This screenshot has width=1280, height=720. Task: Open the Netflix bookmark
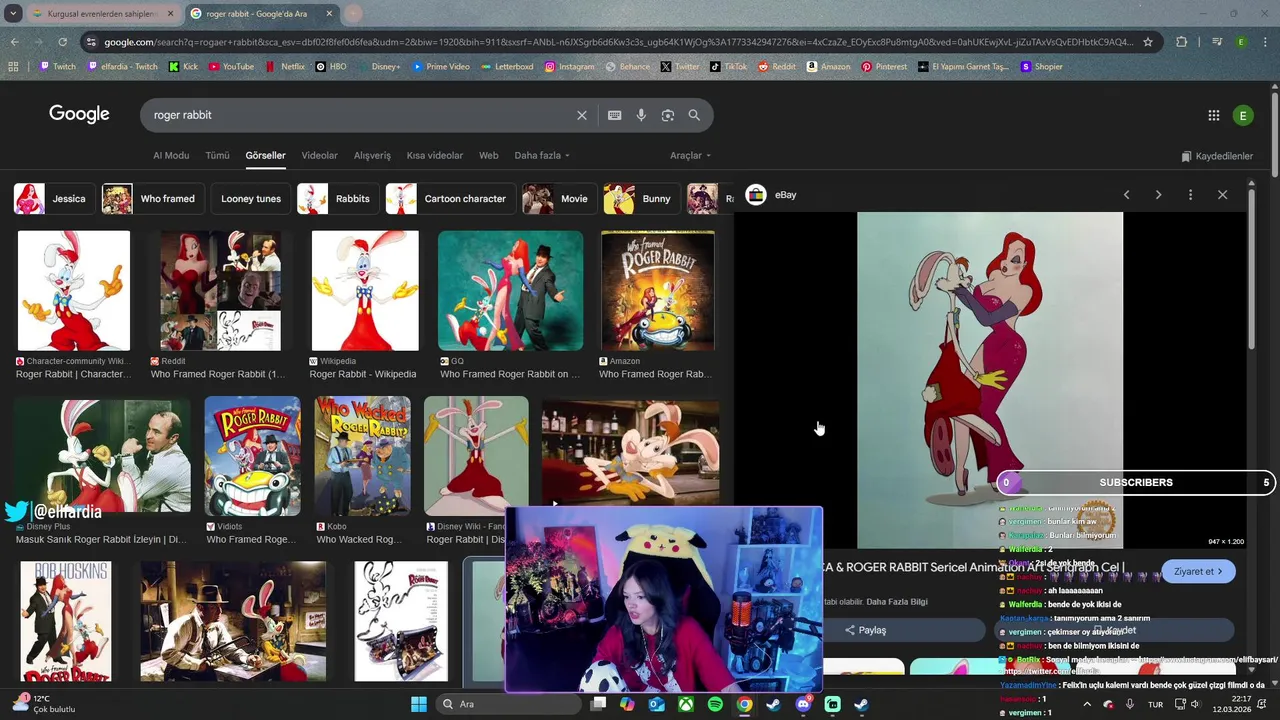click(285, 67)
